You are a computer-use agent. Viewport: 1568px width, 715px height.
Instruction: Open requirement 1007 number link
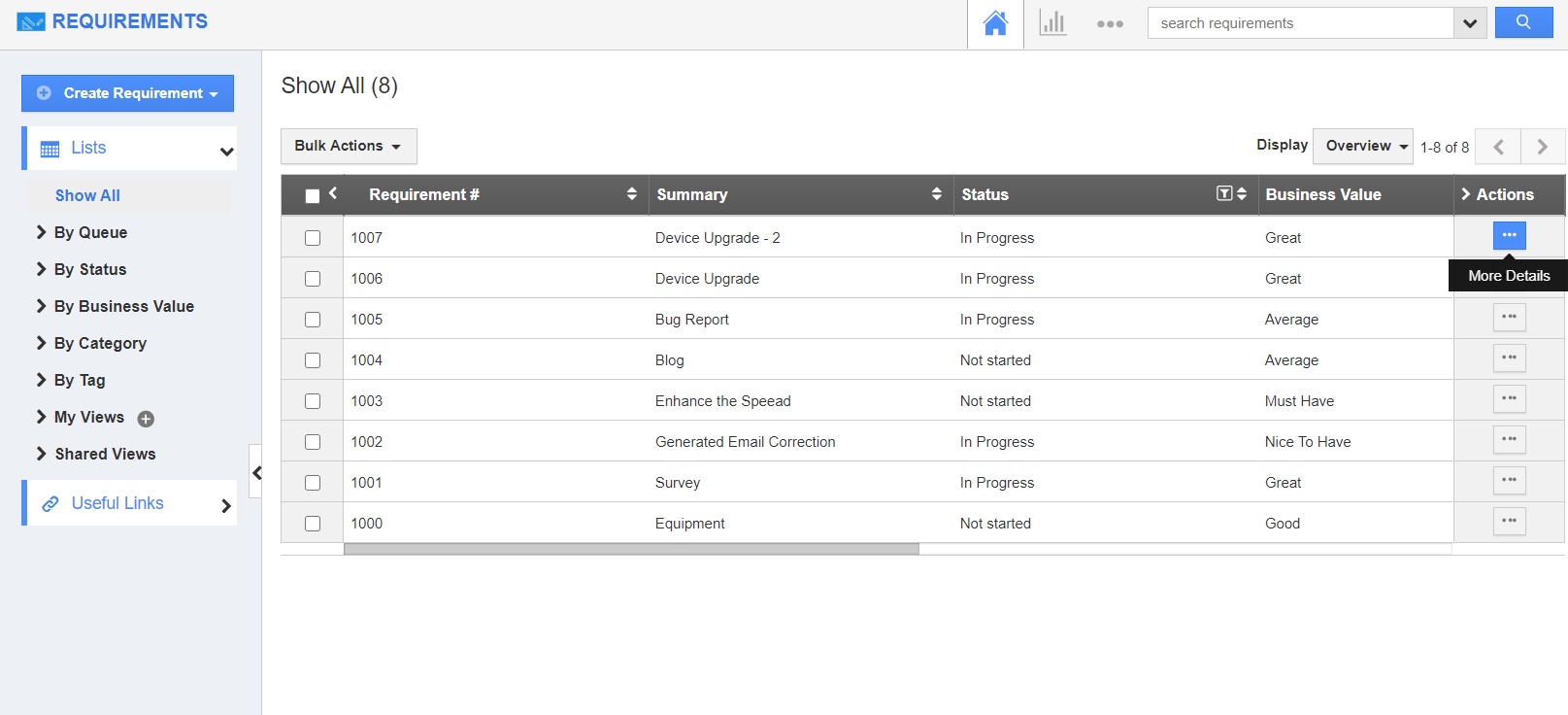coord(367,238)
